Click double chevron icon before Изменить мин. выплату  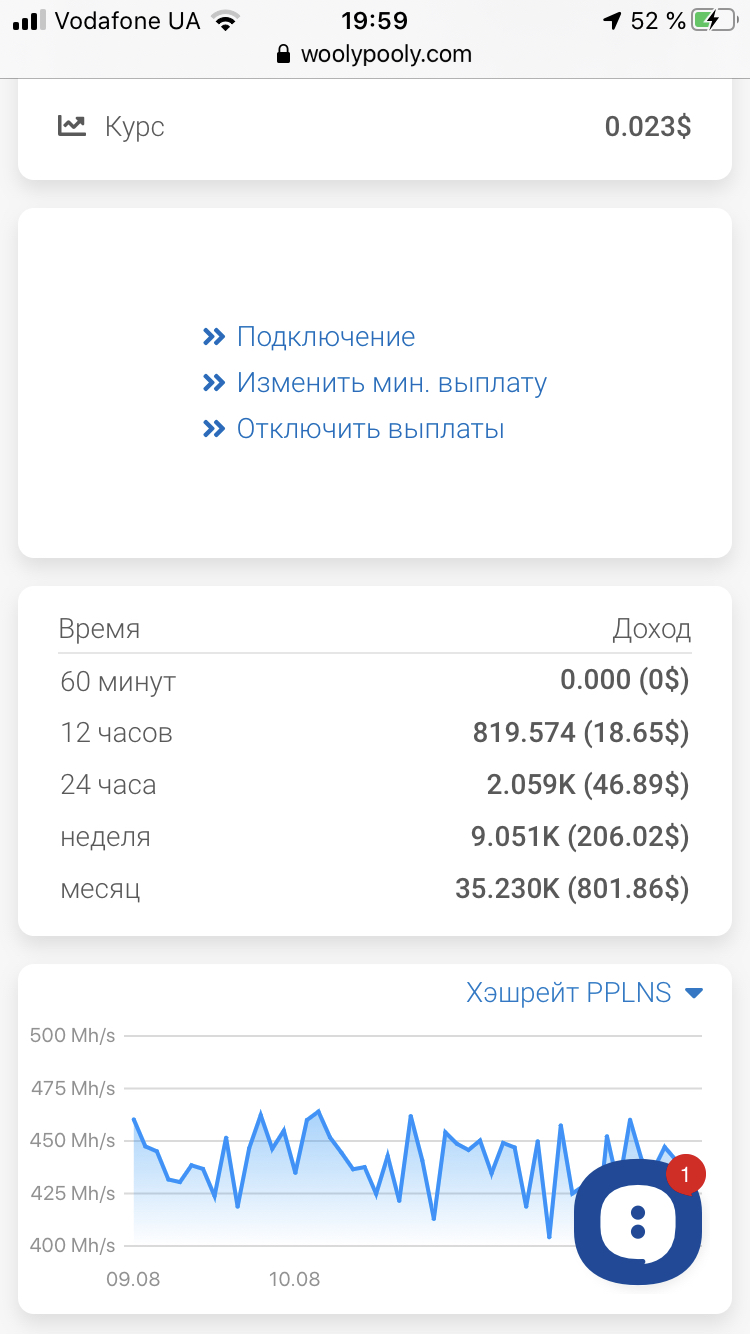point(213,383)
